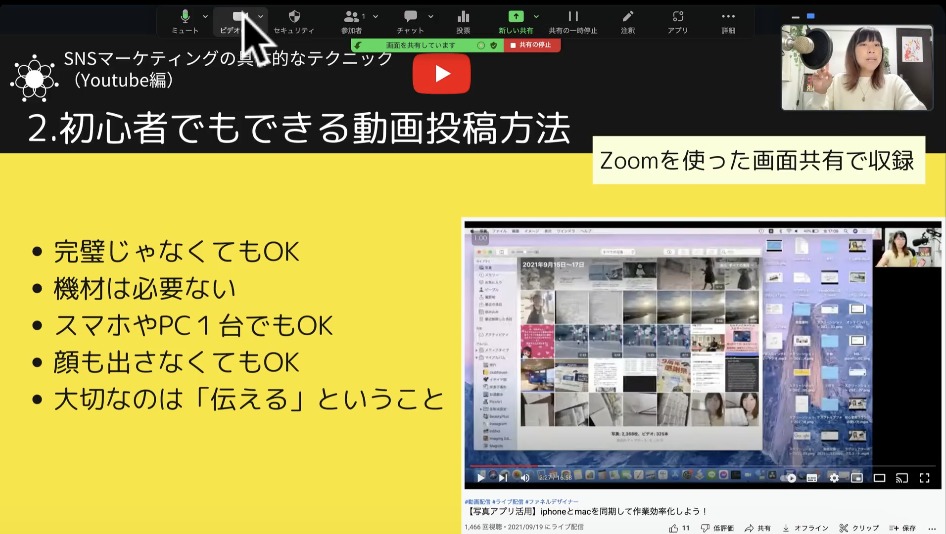Open the 参加者 participants panel
Viewport: 946px width, 534px height.
coord(352,21)
